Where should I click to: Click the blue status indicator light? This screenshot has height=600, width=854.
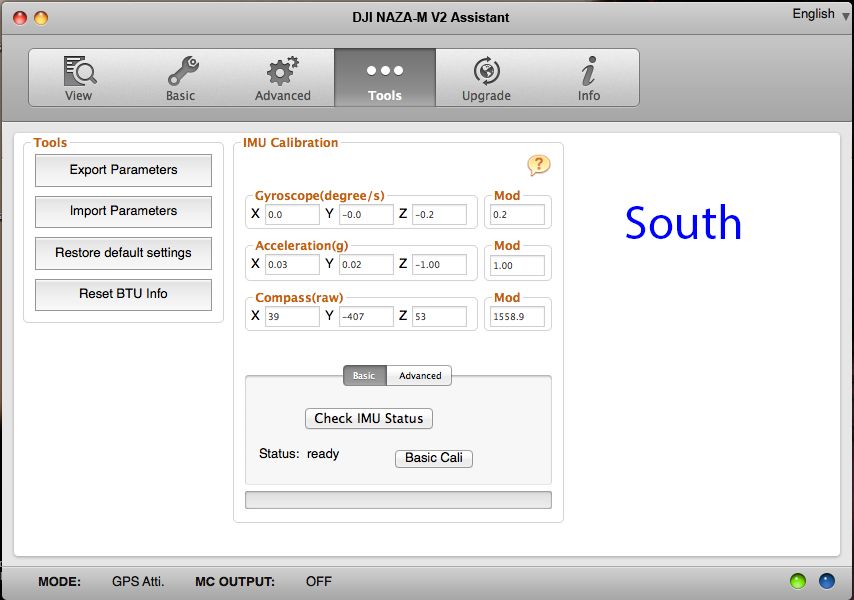point(827,581)
